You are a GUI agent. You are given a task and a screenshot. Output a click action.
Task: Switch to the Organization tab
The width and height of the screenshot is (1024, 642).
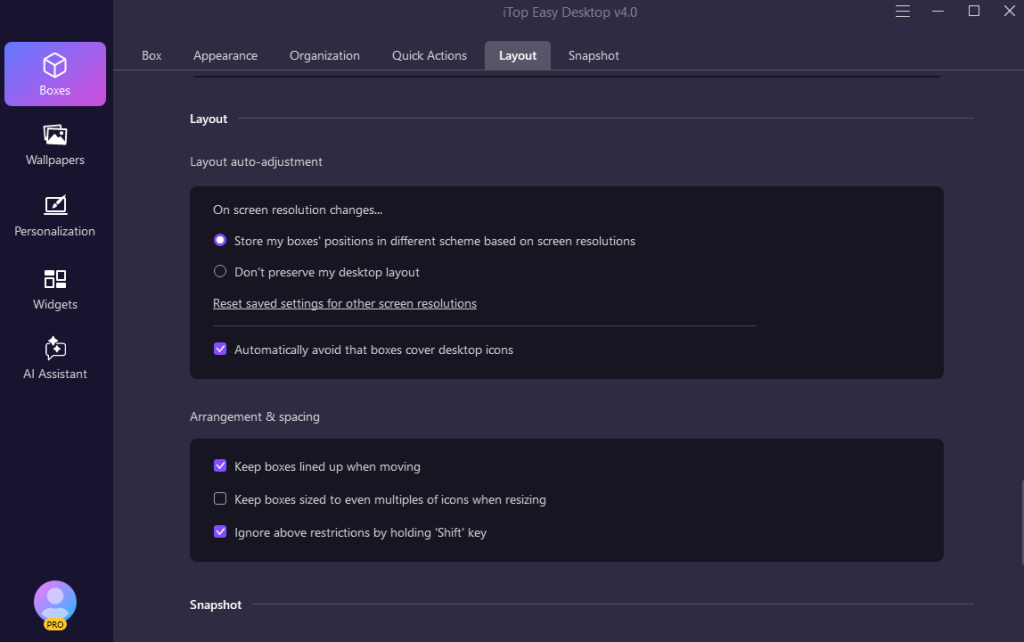(x=324, y=56)
